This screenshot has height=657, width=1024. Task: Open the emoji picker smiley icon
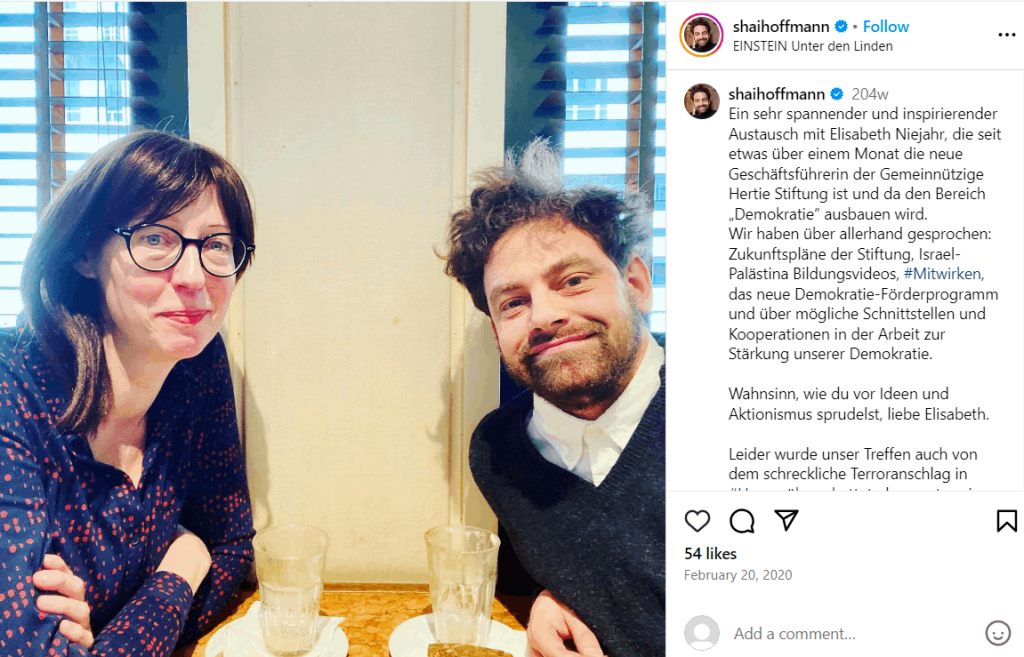tap(997, 633)
